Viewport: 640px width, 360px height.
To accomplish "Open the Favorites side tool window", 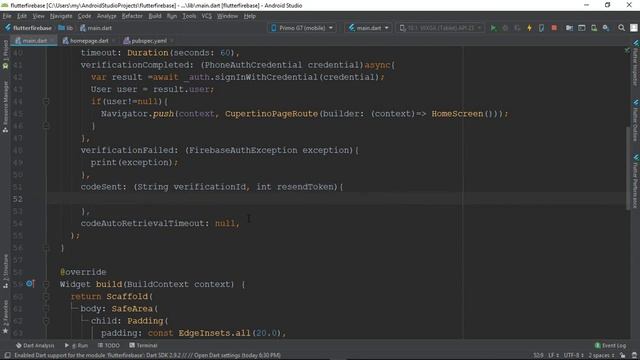I will point(5,317).
